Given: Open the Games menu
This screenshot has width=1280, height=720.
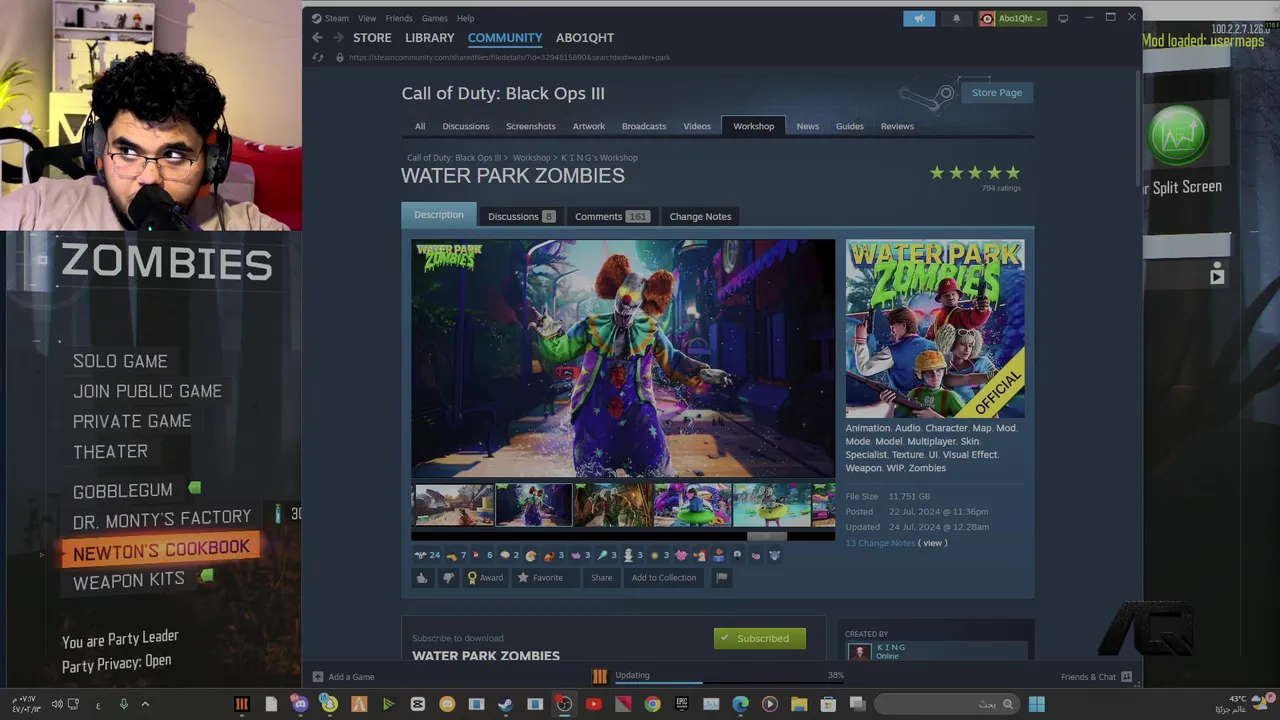Looking at the screenshot, I should (434, 18).
